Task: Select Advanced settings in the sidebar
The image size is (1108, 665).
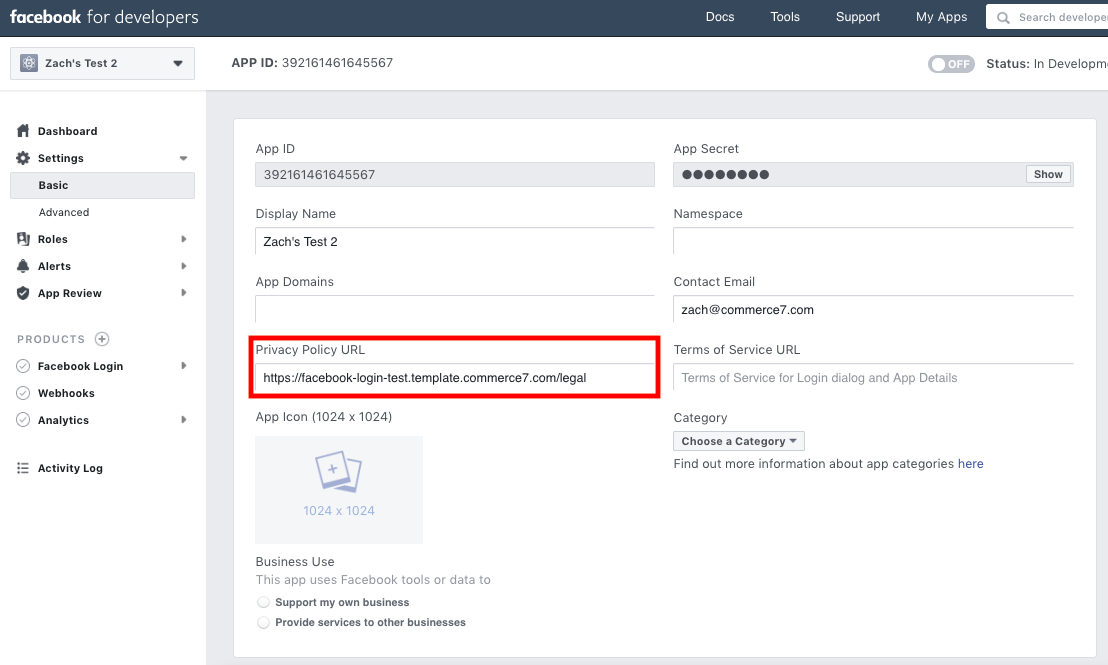Action: tap(64, 212)
